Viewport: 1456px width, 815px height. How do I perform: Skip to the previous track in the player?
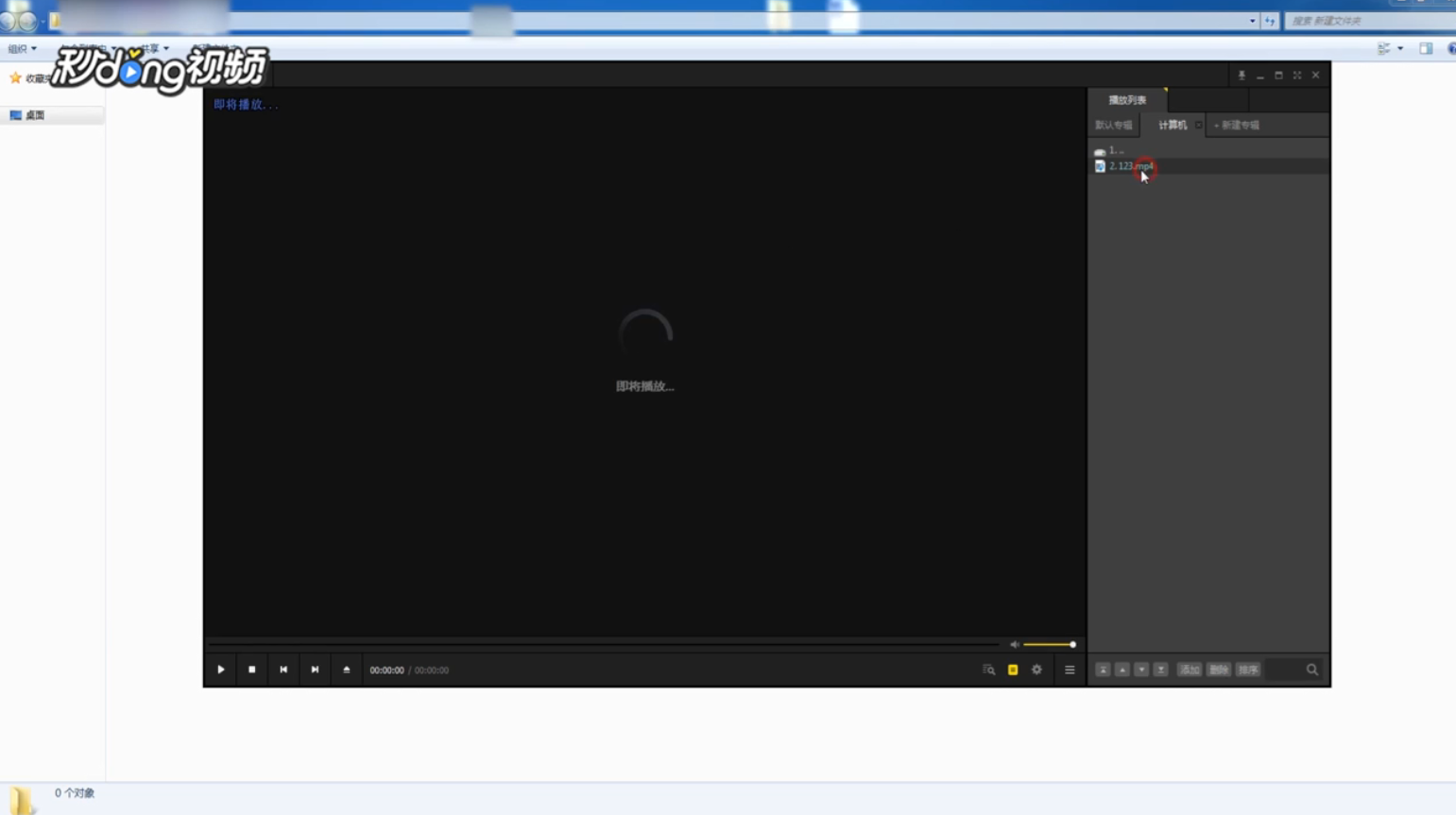point(283,670)
